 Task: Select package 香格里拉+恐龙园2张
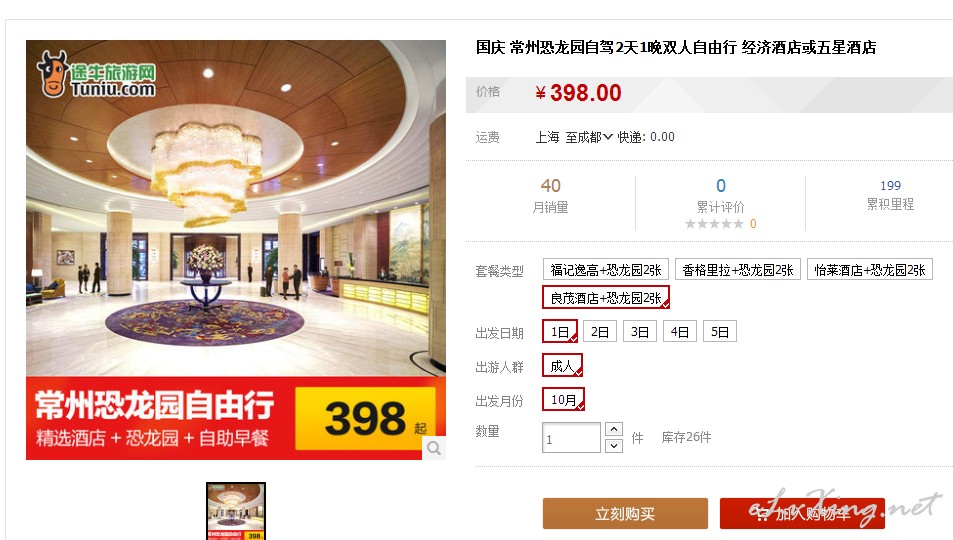click(x=738, y=269)
